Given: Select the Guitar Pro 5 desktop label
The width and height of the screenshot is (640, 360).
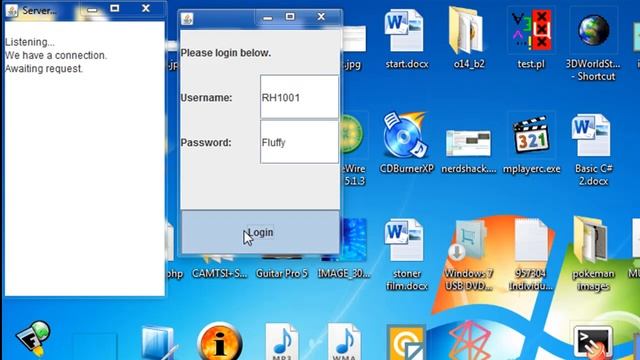Looking at the screenshot, I should click(x=282, y=273).
